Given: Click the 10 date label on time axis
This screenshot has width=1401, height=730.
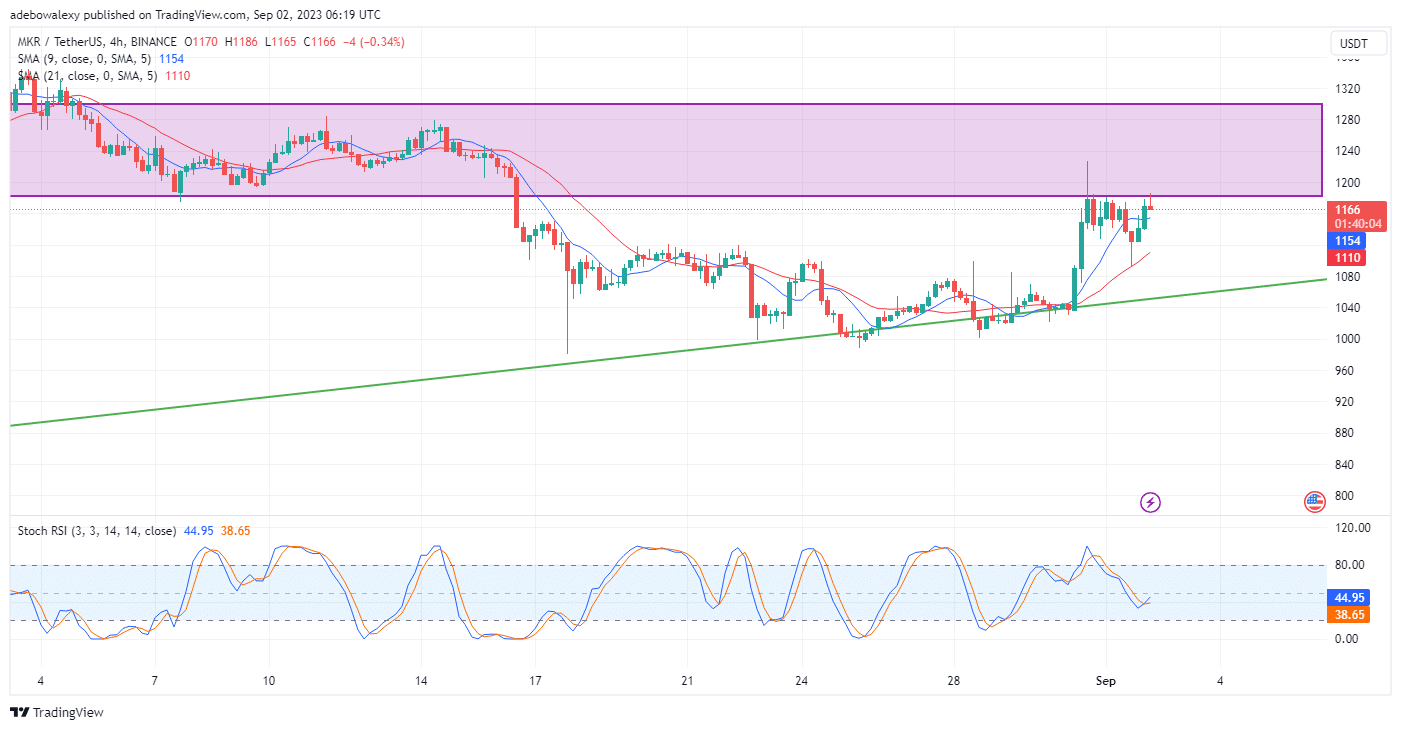Looking at the screenshot, I should coord(269,681).
